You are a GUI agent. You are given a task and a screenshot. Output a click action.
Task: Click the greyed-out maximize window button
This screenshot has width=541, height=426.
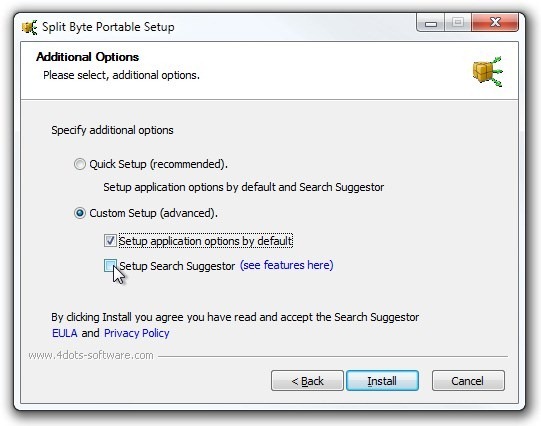coord(458,23)
